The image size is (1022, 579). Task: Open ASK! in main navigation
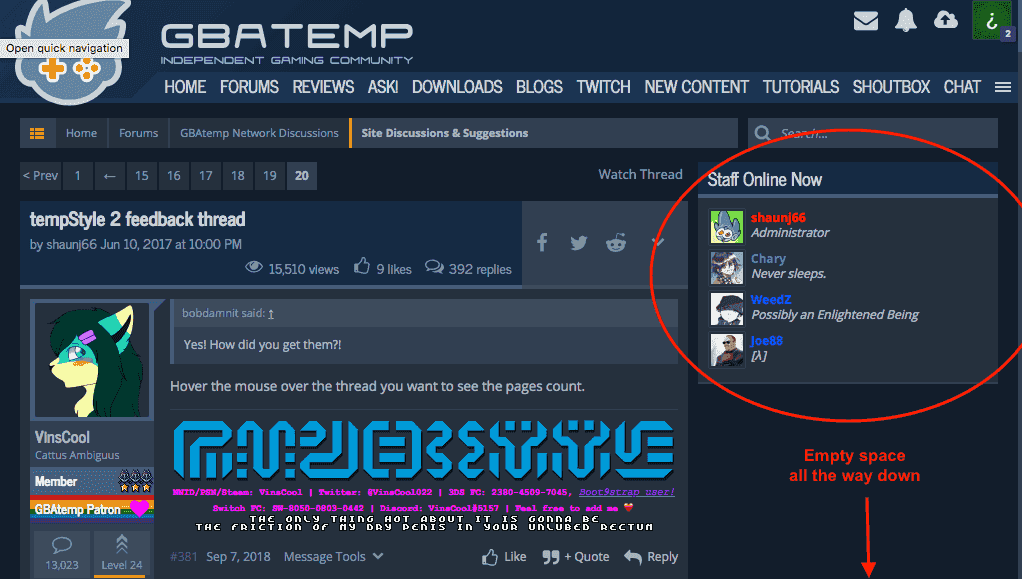tap(383, 87)
